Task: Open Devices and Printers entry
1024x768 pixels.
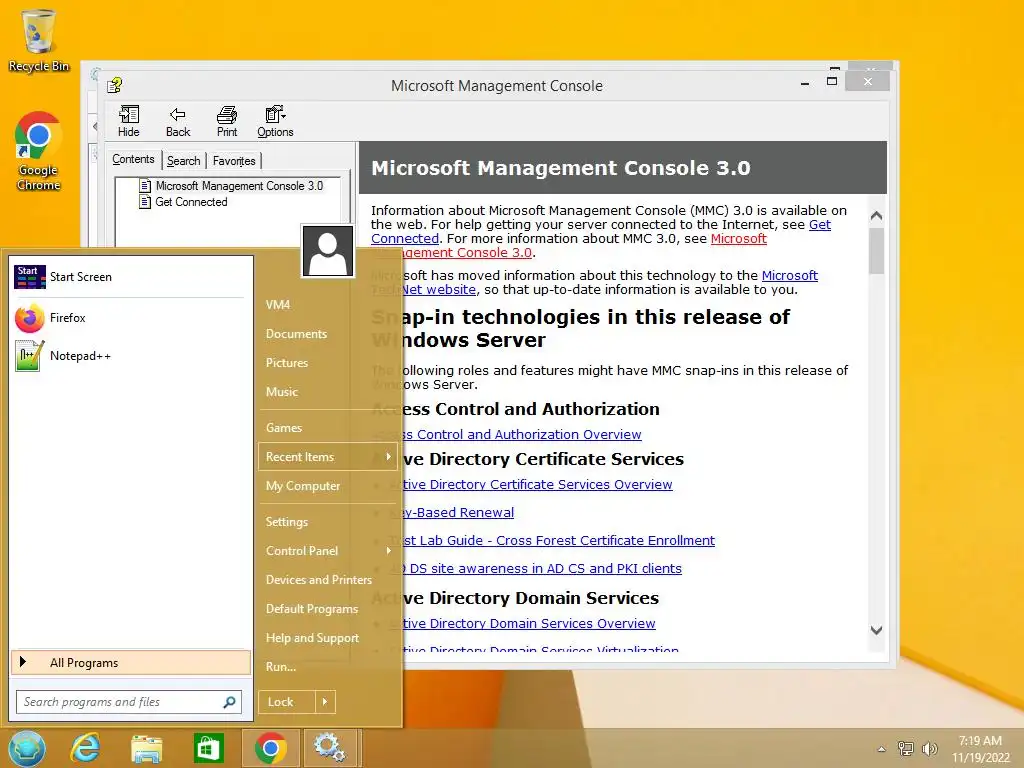Action: pos(319,580)
